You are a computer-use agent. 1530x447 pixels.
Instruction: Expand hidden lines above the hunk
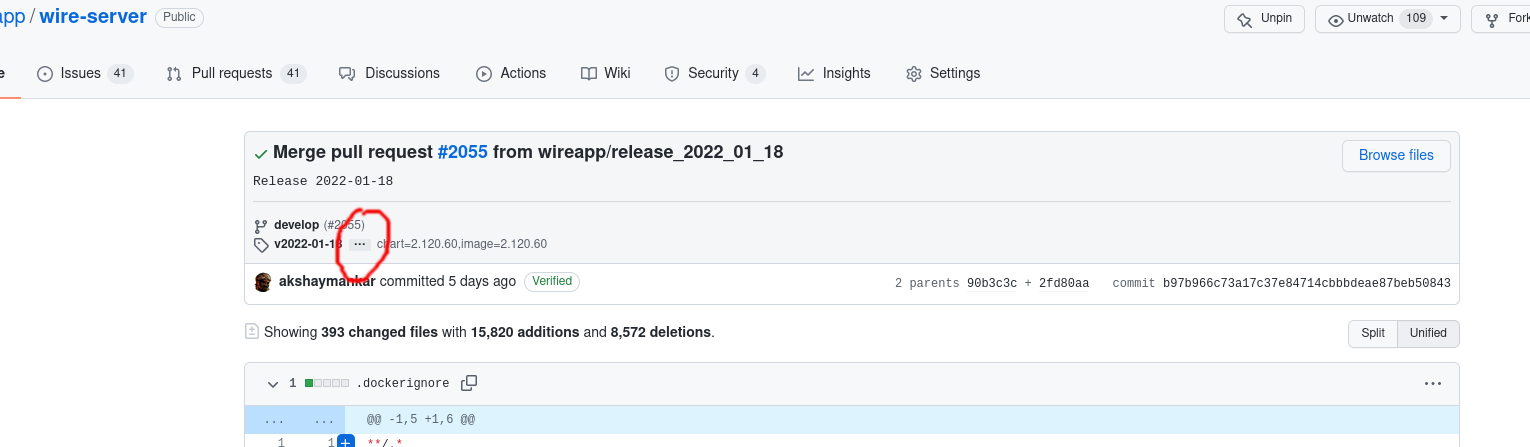click(x=294, y=420)
